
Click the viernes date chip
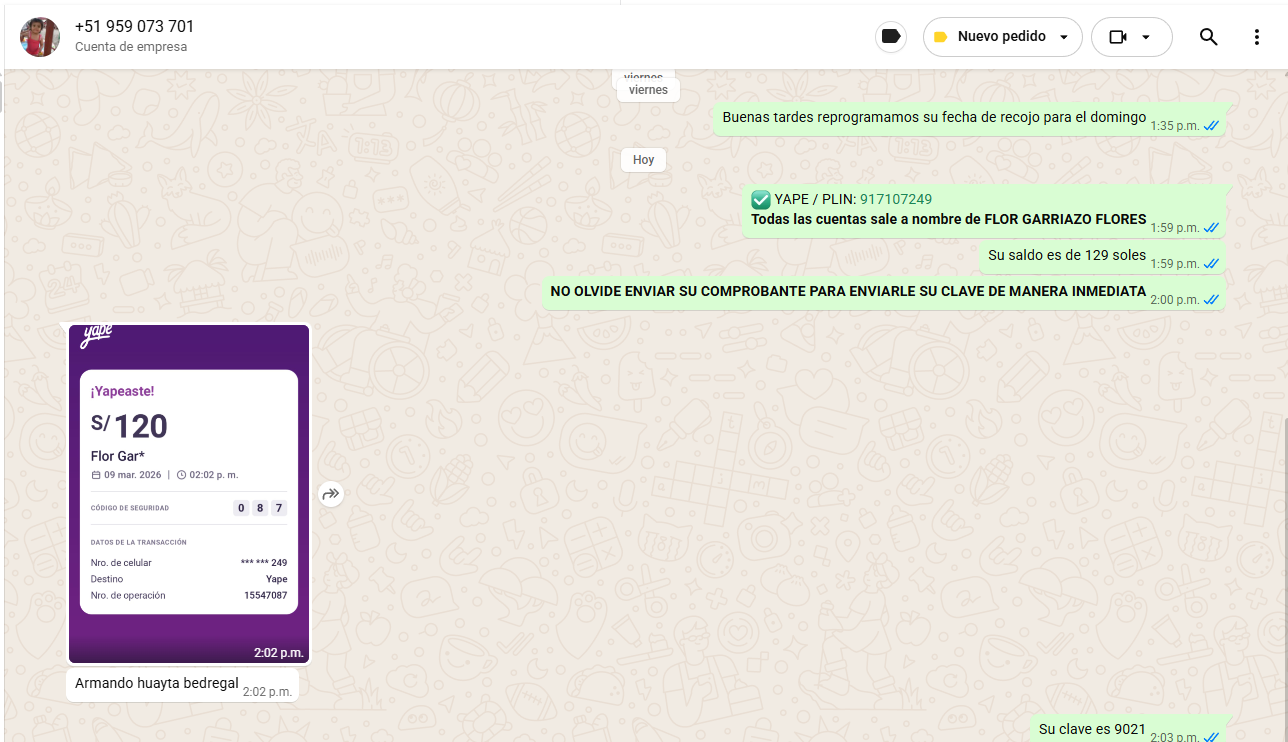(x=648, y=90)
